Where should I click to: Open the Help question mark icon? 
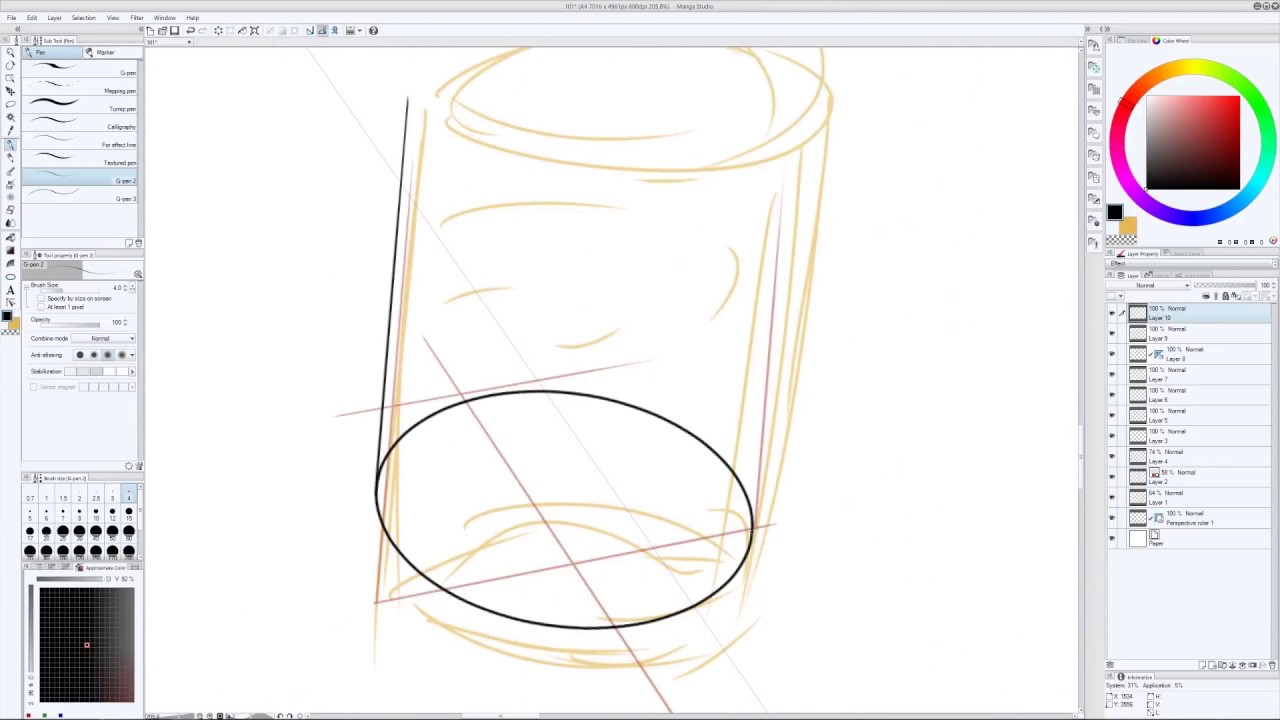point(373,31)
